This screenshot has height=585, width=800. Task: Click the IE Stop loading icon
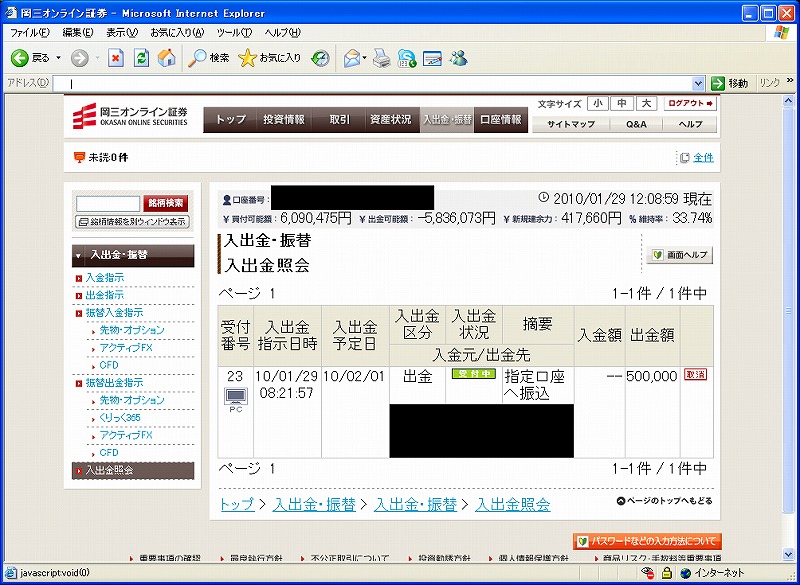116,58
